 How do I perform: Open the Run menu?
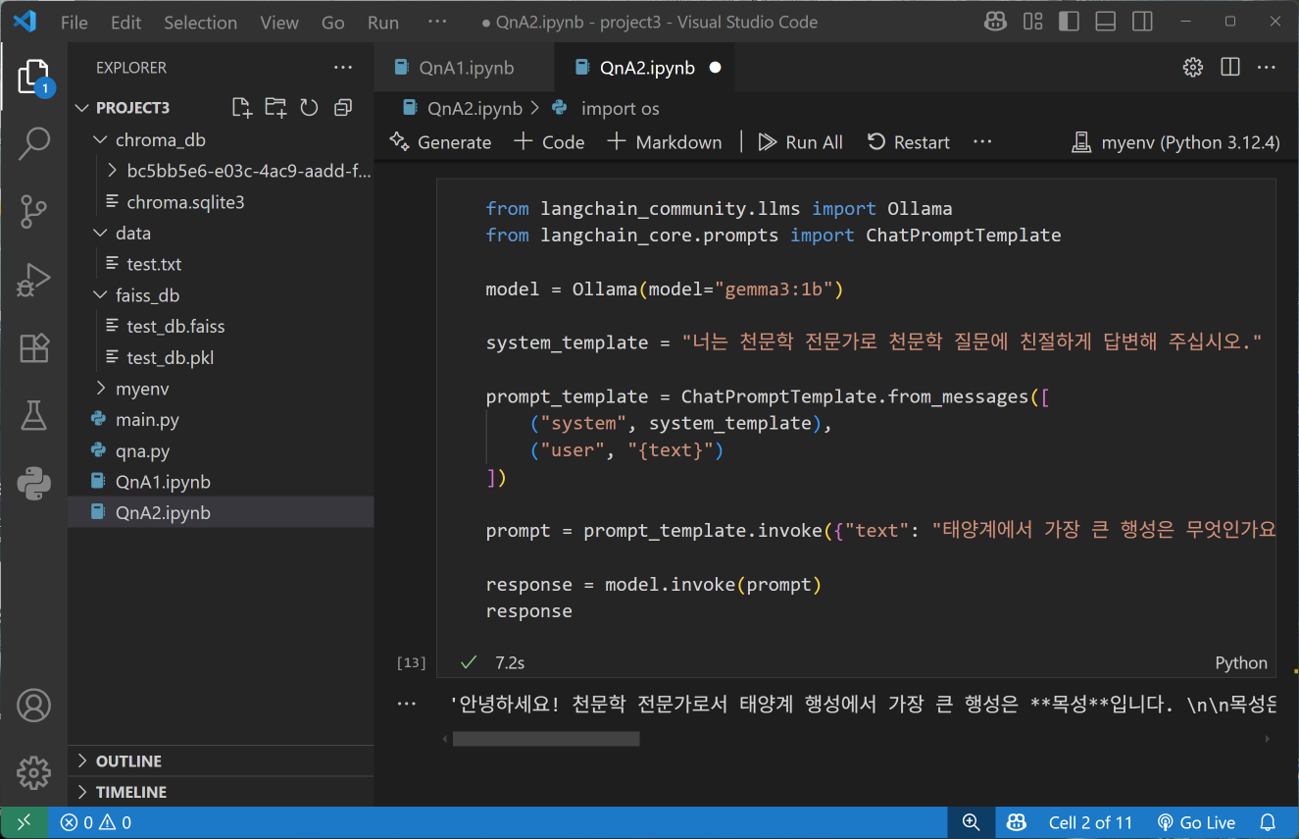tap(383, 22)
